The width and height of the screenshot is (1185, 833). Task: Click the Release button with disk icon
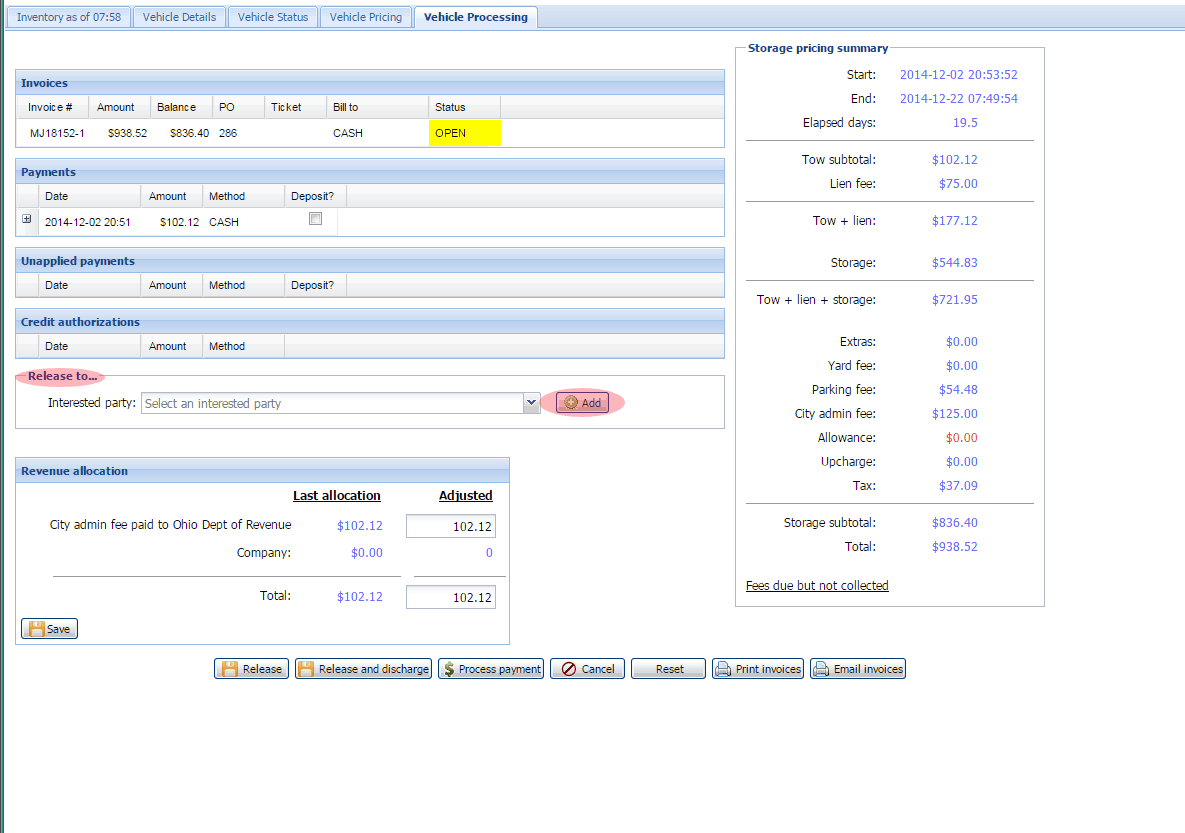[251, 669]
